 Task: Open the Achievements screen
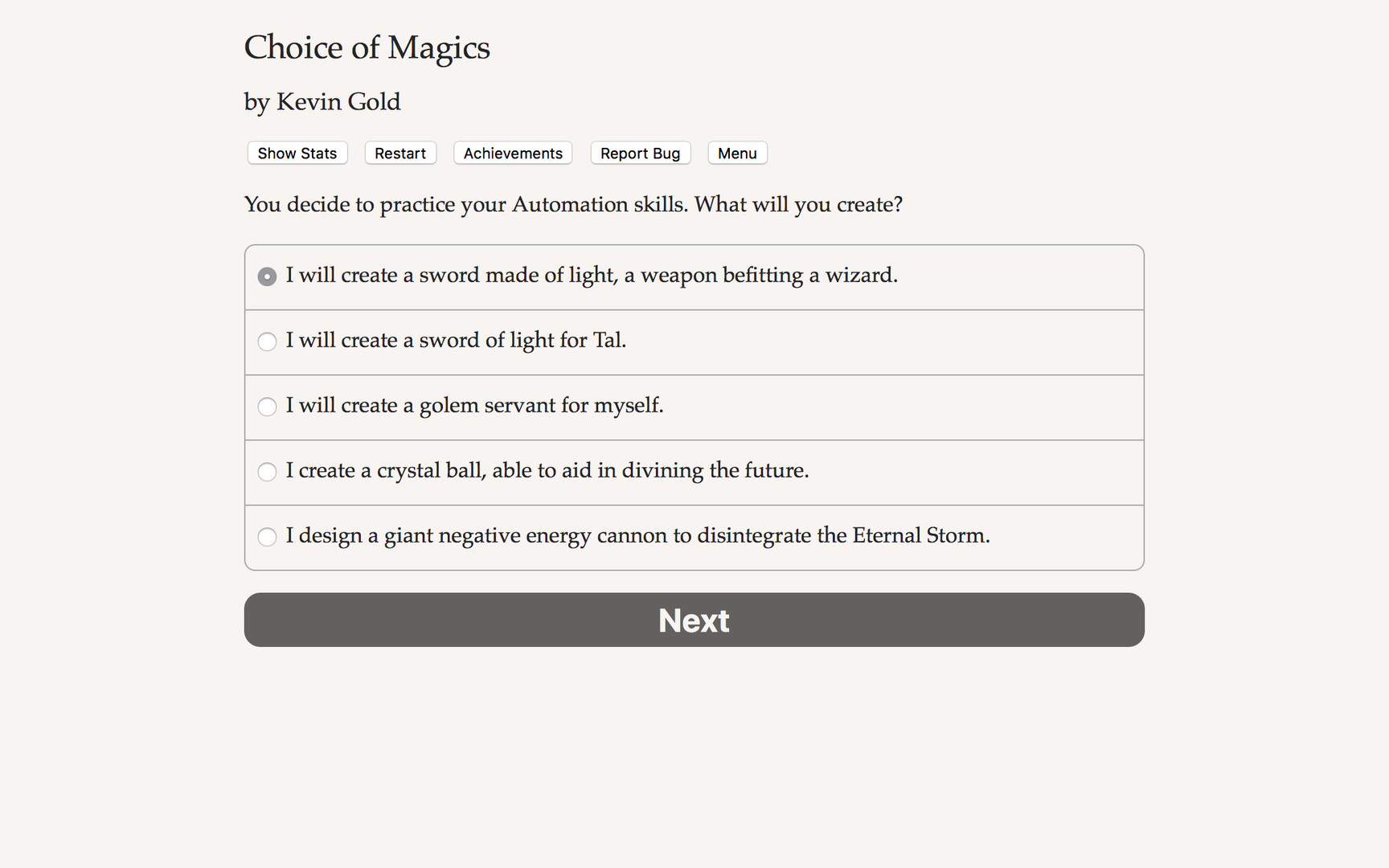[x=512, y=153]
